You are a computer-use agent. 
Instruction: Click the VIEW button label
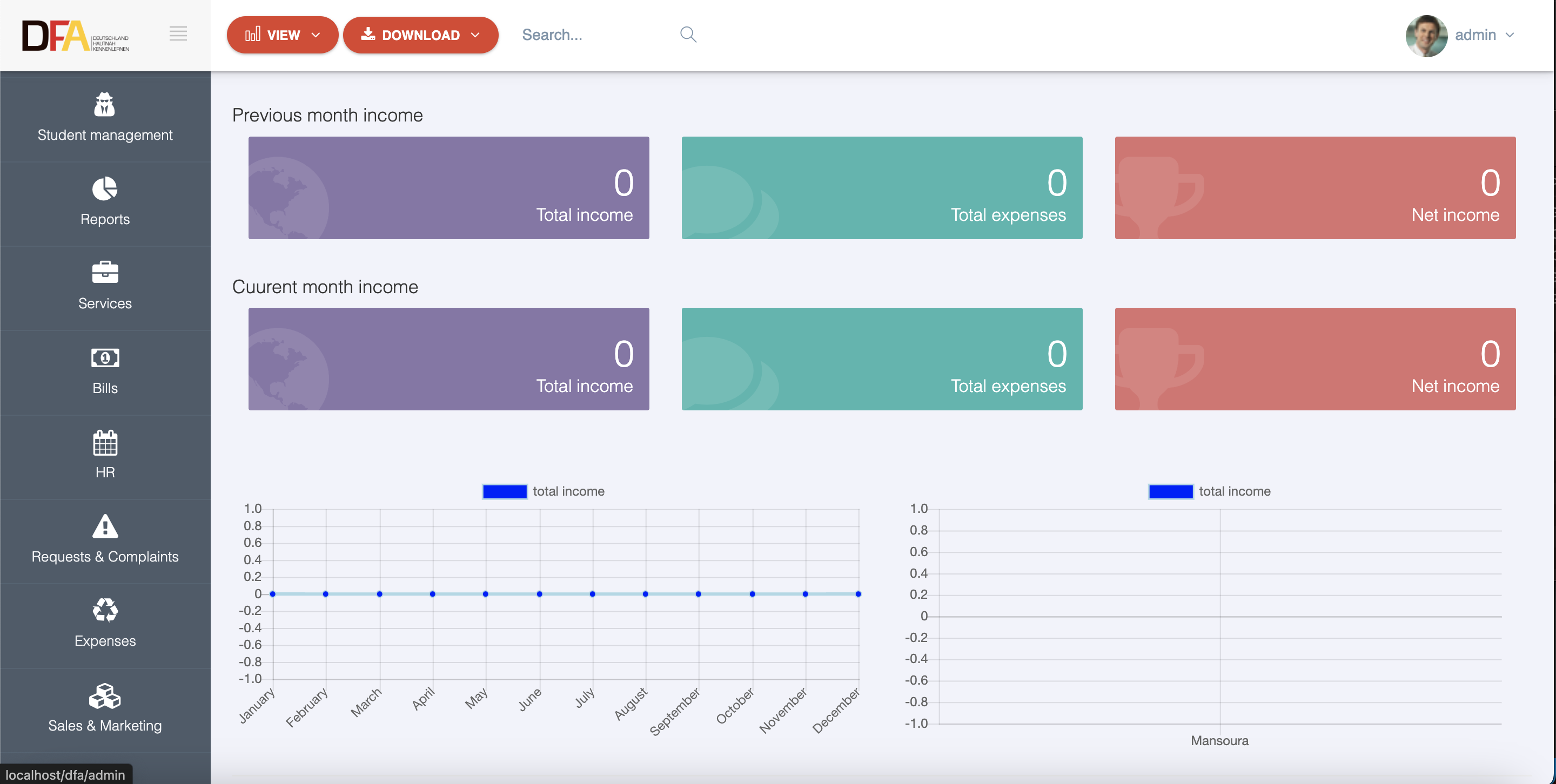point(283,35)
